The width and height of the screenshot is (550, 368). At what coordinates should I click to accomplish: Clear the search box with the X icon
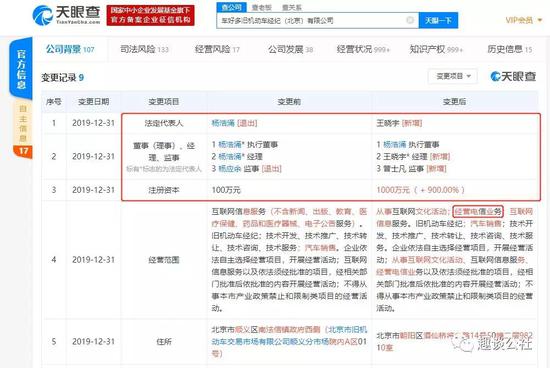[x=410, y=20]
